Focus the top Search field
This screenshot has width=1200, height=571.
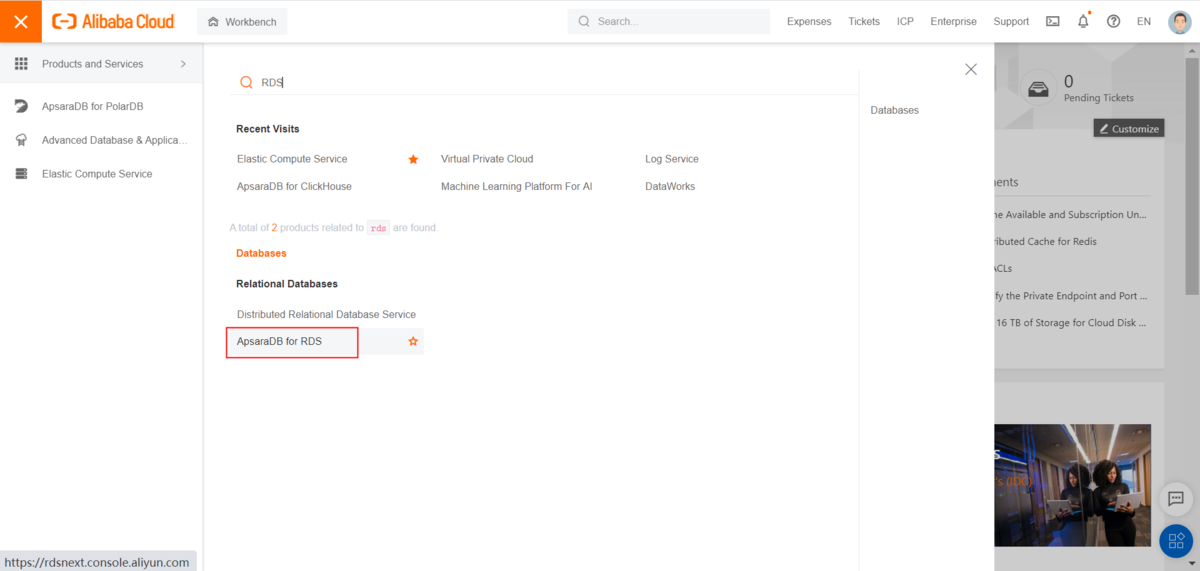[x=669, y=21]
